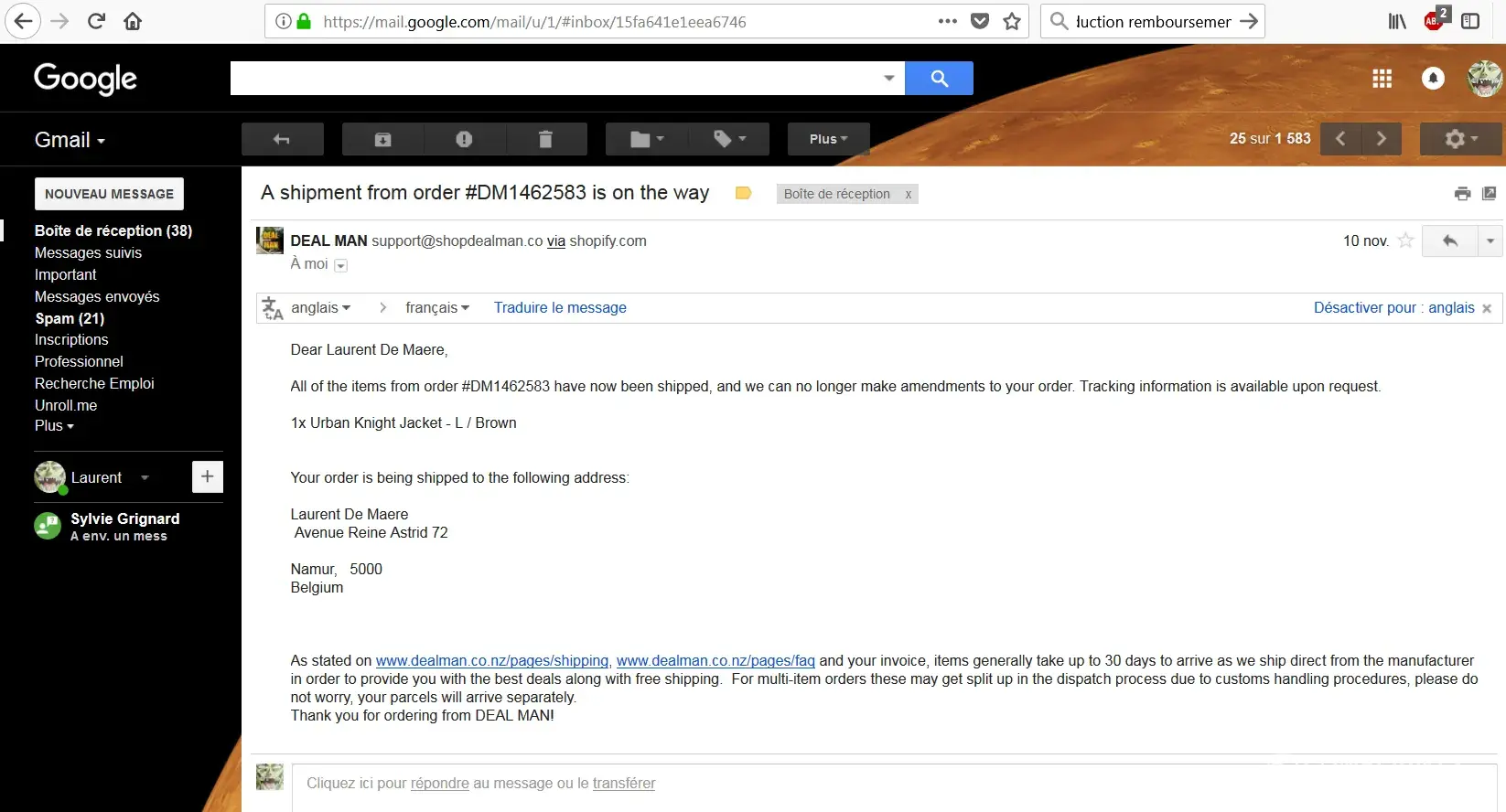1506x812 pixels.
Task: Expand the sidebar Plus labels list
Action: (54, 425)
